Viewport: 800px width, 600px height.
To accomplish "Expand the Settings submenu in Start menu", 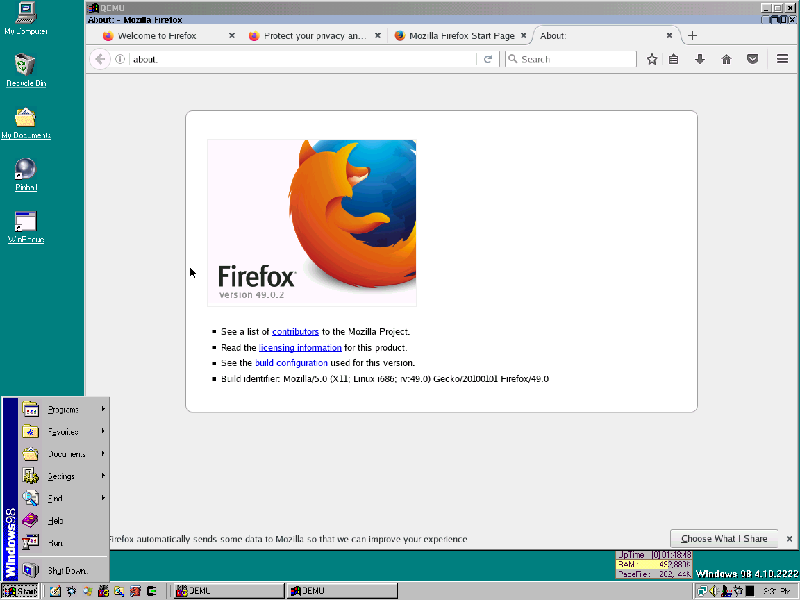I will click(63, 476).
